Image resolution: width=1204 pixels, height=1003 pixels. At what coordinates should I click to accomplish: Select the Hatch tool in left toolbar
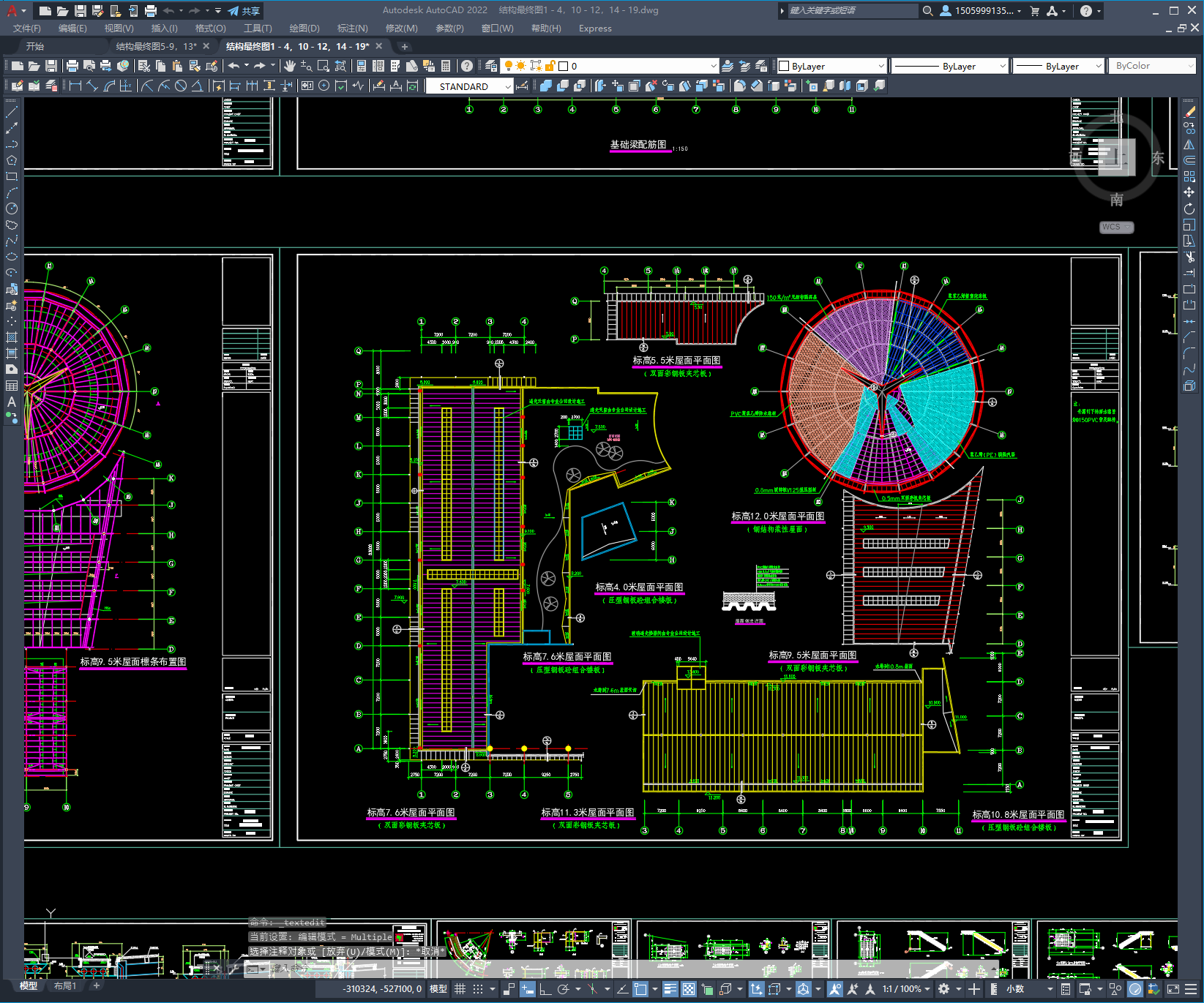pos(12,337)
